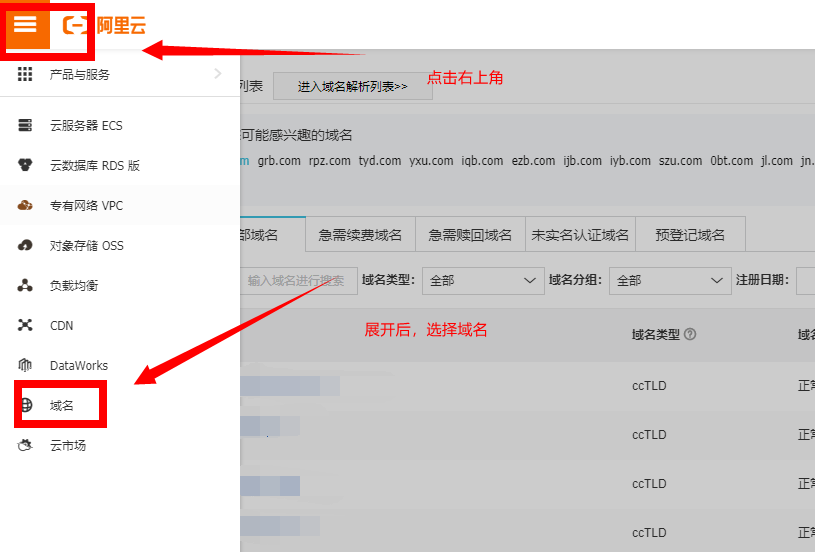
Task: Open 云服务器 ECS in sidebar
Action: click(x=120, y=125)
